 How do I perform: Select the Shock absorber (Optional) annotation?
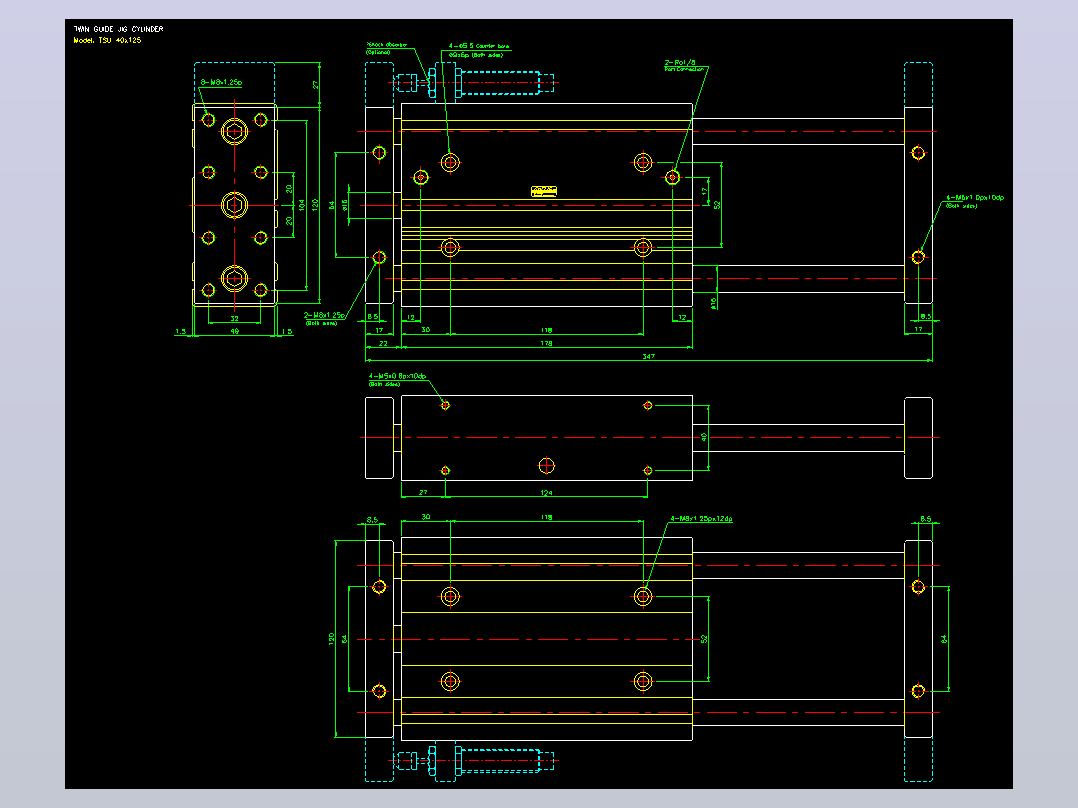click(x=386, y=48)
